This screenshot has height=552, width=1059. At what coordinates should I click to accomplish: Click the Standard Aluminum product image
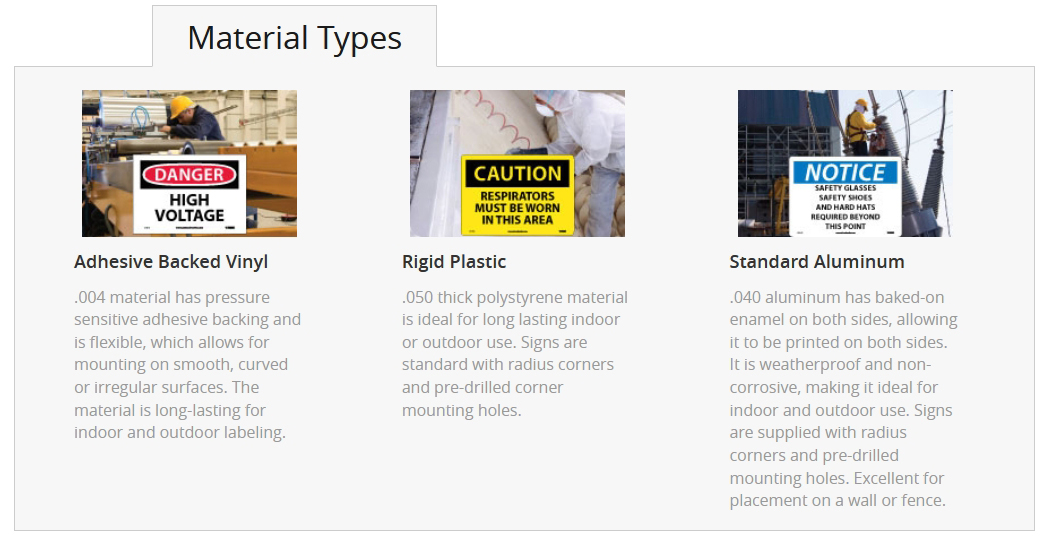point(845,163)
